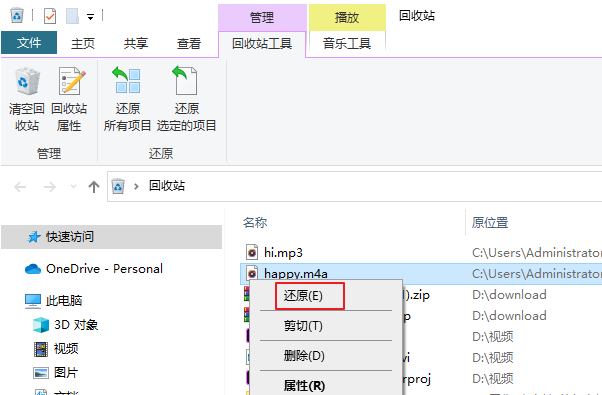Click the Properties checkmark quick access icon
This screenshot has height=395, width=602.
pyautogui.click(x=50, y=16)
